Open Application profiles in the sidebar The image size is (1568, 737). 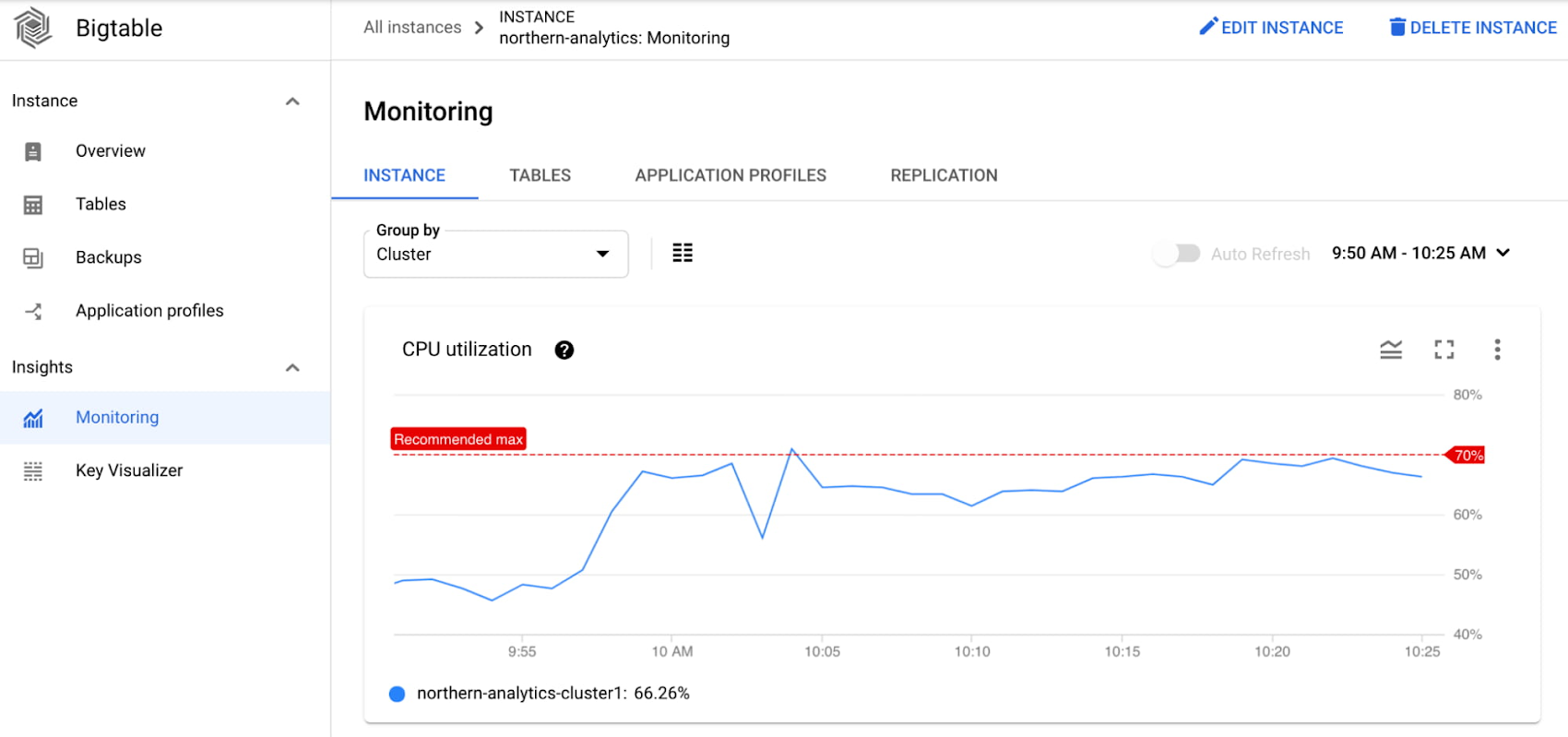[x=165, y=311]
